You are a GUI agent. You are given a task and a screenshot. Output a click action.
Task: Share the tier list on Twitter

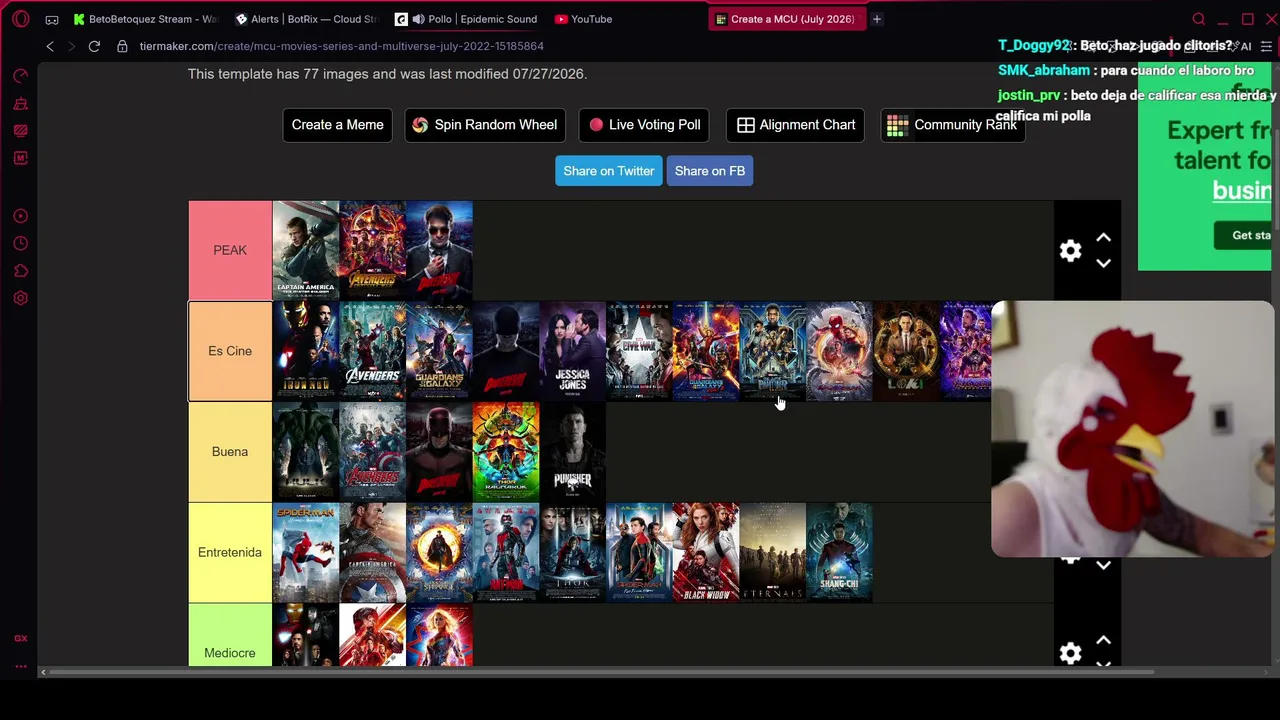coord(609,171)
